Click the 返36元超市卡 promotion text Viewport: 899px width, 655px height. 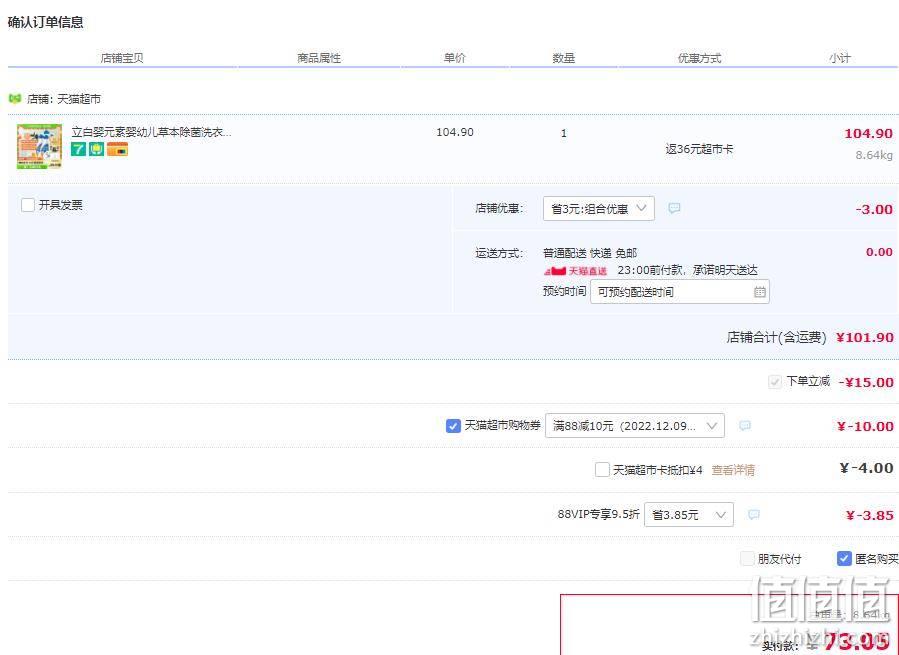coord(699,149)
